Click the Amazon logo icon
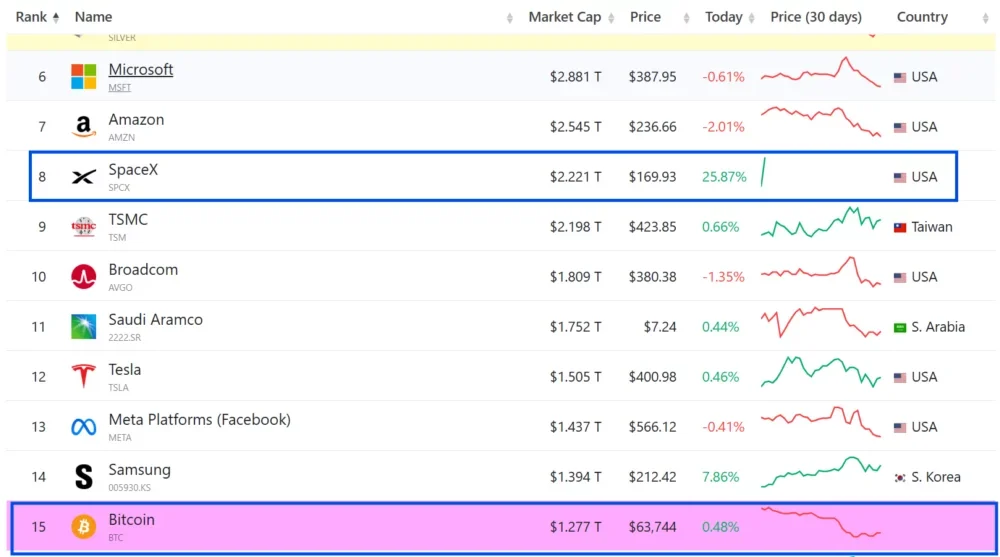This screenshot has width=1000, height=557. (84, 127)
